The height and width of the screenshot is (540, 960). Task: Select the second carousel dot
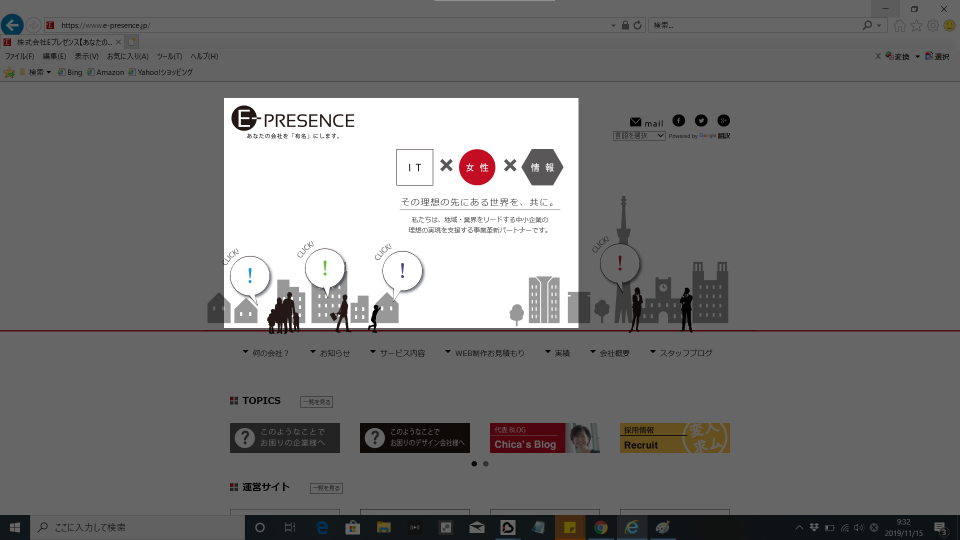486,464
